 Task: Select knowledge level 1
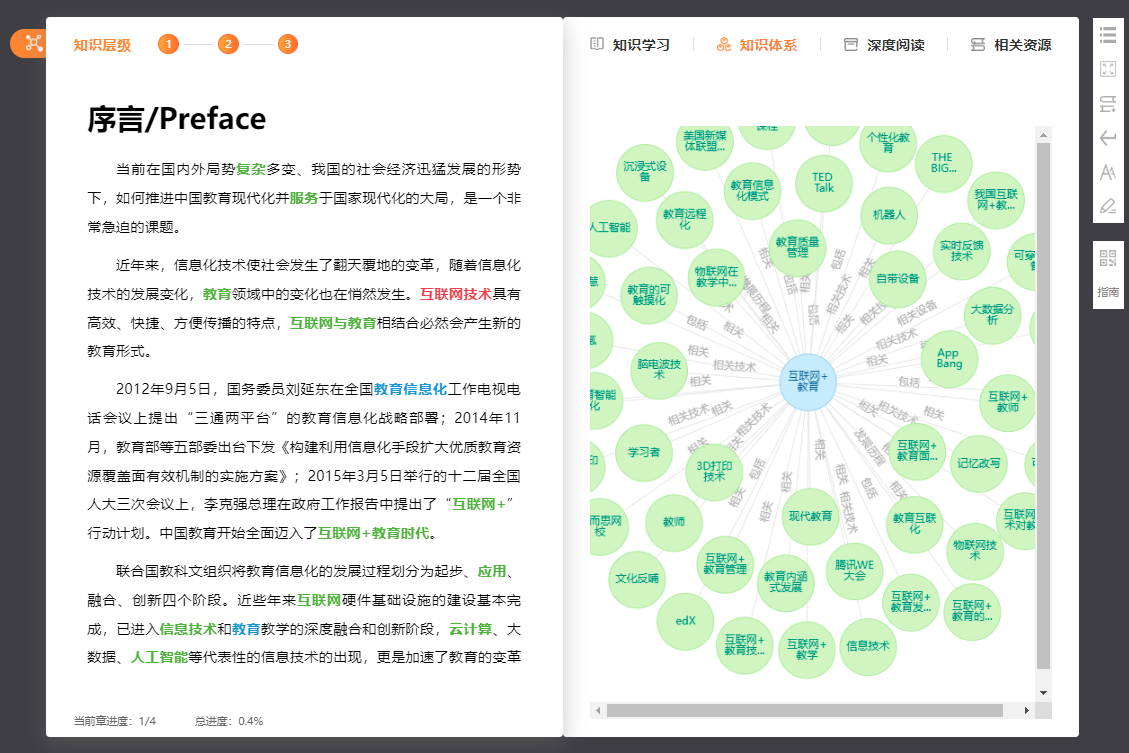point(168,44)
